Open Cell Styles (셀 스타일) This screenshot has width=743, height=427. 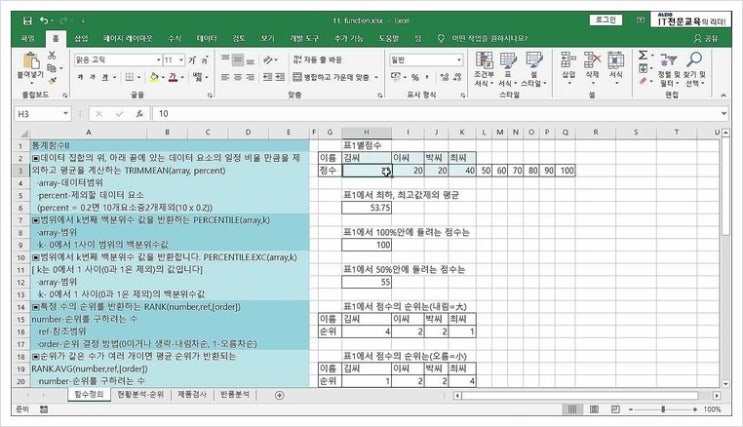point(534,70)
